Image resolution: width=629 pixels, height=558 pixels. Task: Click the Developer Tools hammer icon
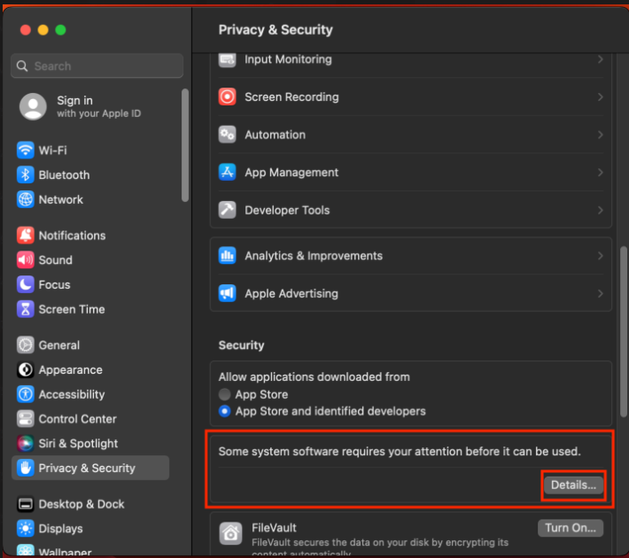point(228,210)
